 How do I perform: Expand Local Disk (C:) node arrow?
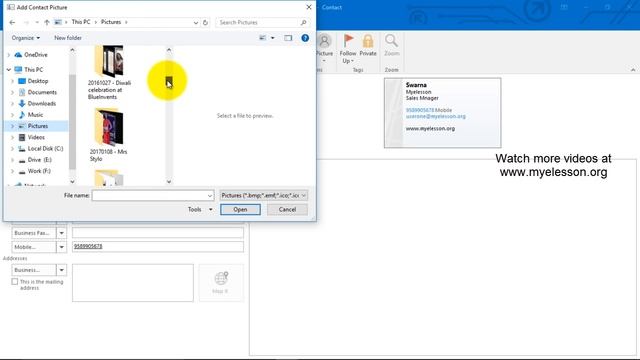12,149
